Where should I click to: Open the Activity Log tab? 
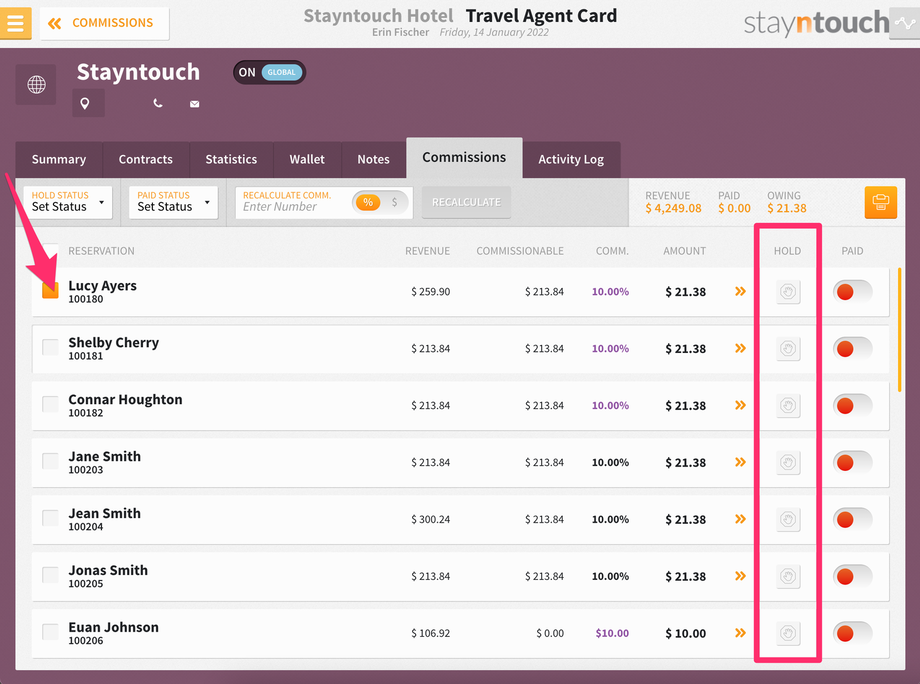pos(571,160)
